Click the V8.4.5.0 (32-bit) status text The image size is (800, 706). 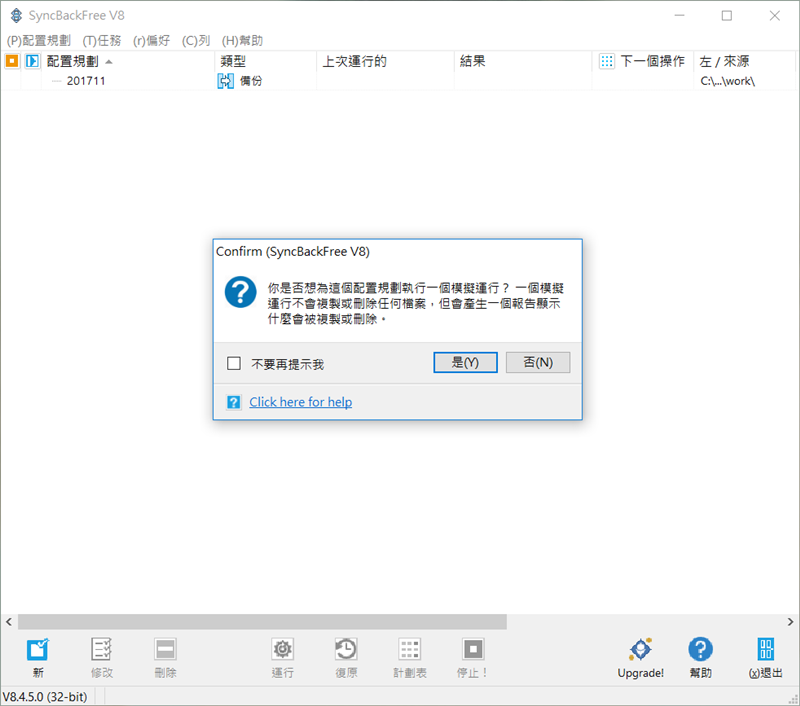pos(45,697)
